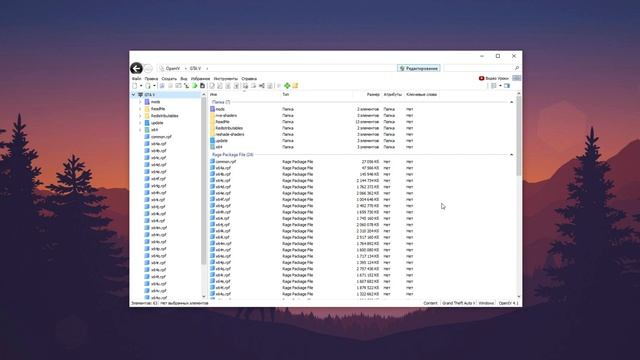Image resolution: width=640 pixels, height=360 pixels.
Task: Click the file list vertical scrollbar
Action: (519, 136)
